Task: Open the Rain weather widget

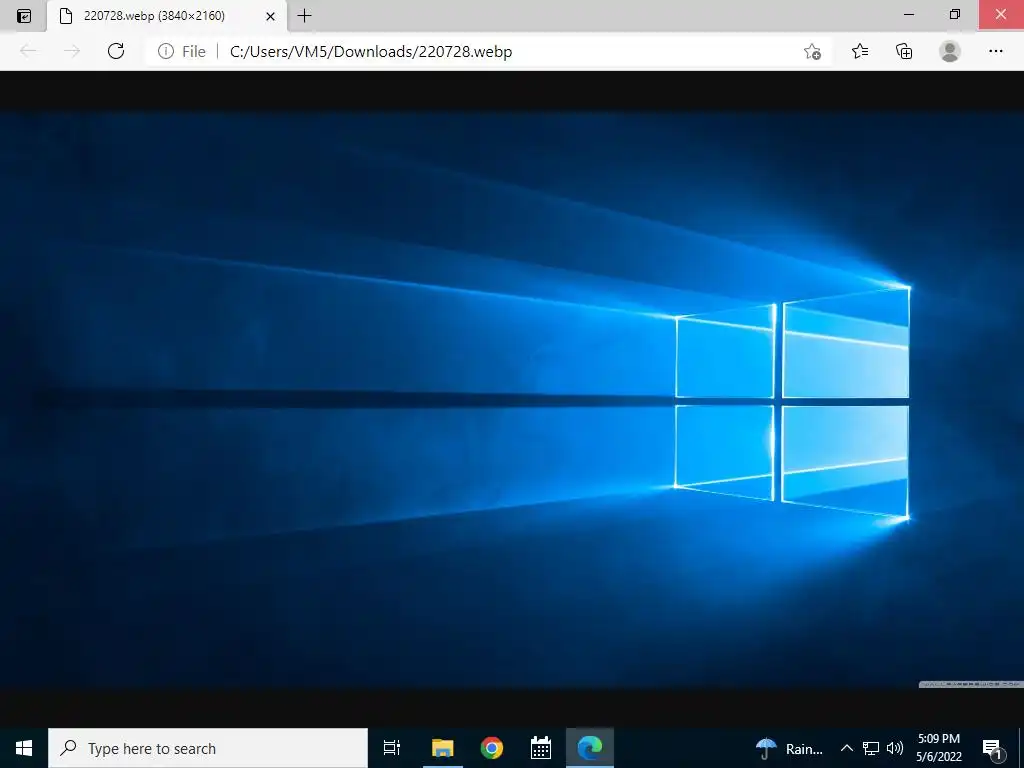Action: point(789,748)
